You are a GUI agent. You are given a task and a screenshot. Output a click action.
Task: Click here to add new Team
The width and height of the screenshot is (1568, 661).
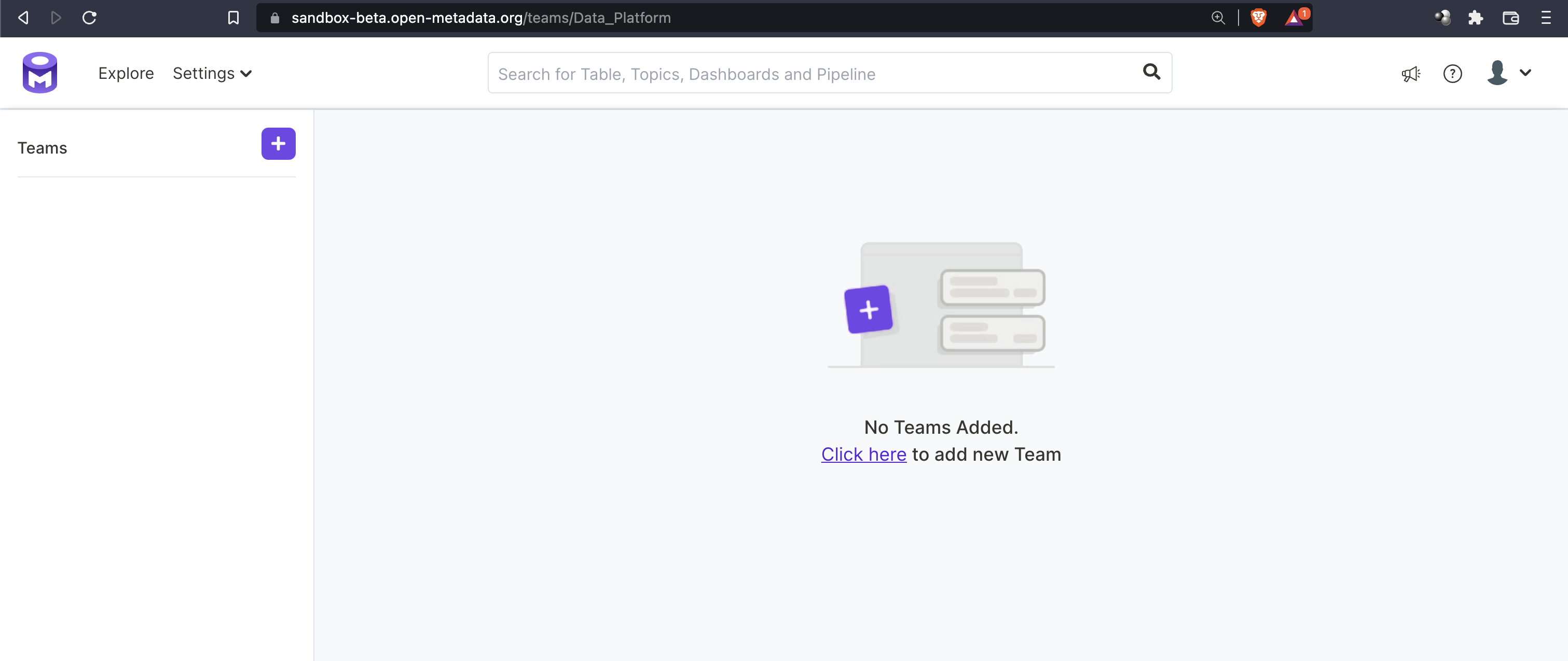(x=863, y=454)
